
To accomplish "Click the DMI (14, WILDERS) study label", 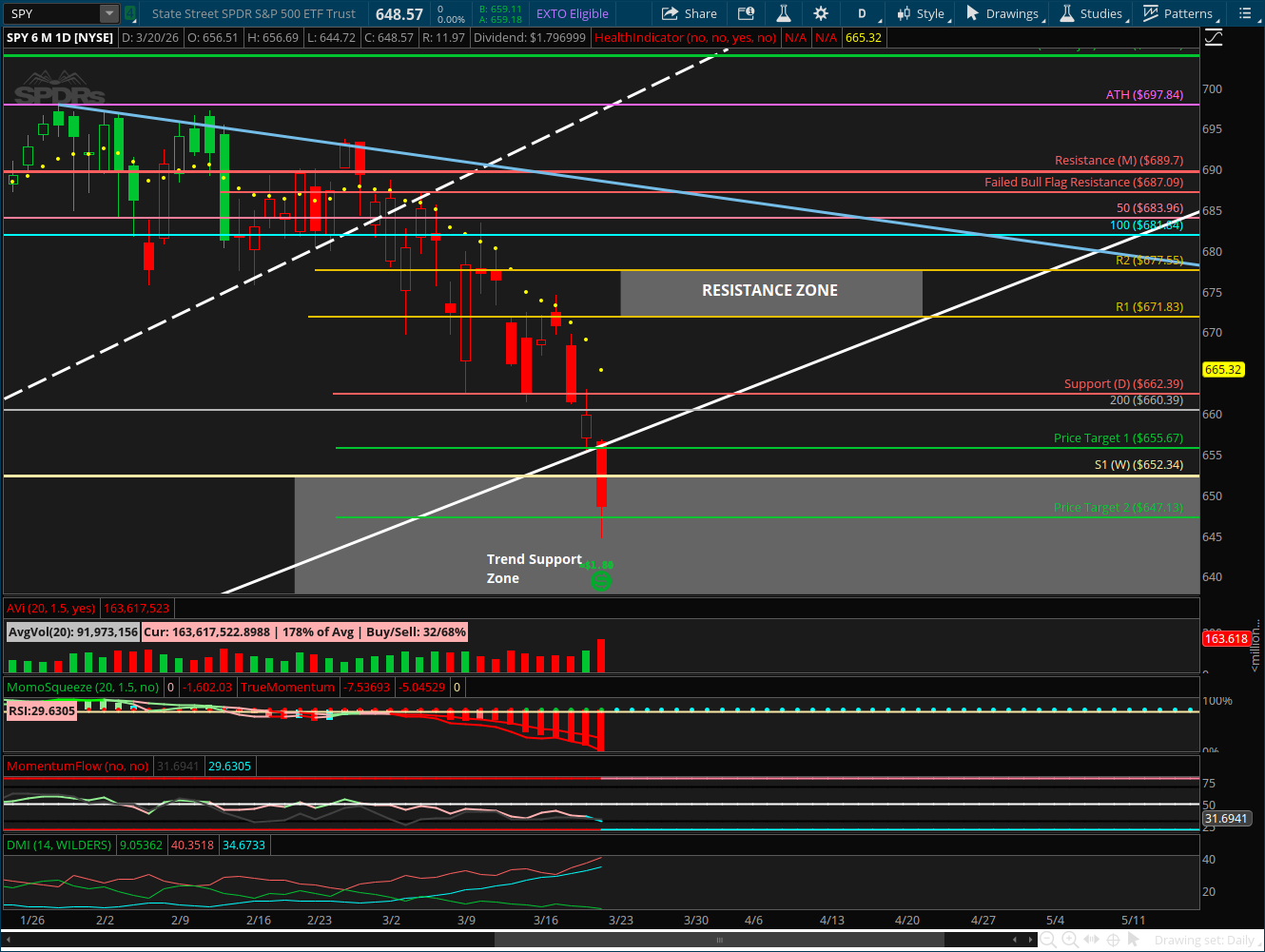I will (59, 845).
